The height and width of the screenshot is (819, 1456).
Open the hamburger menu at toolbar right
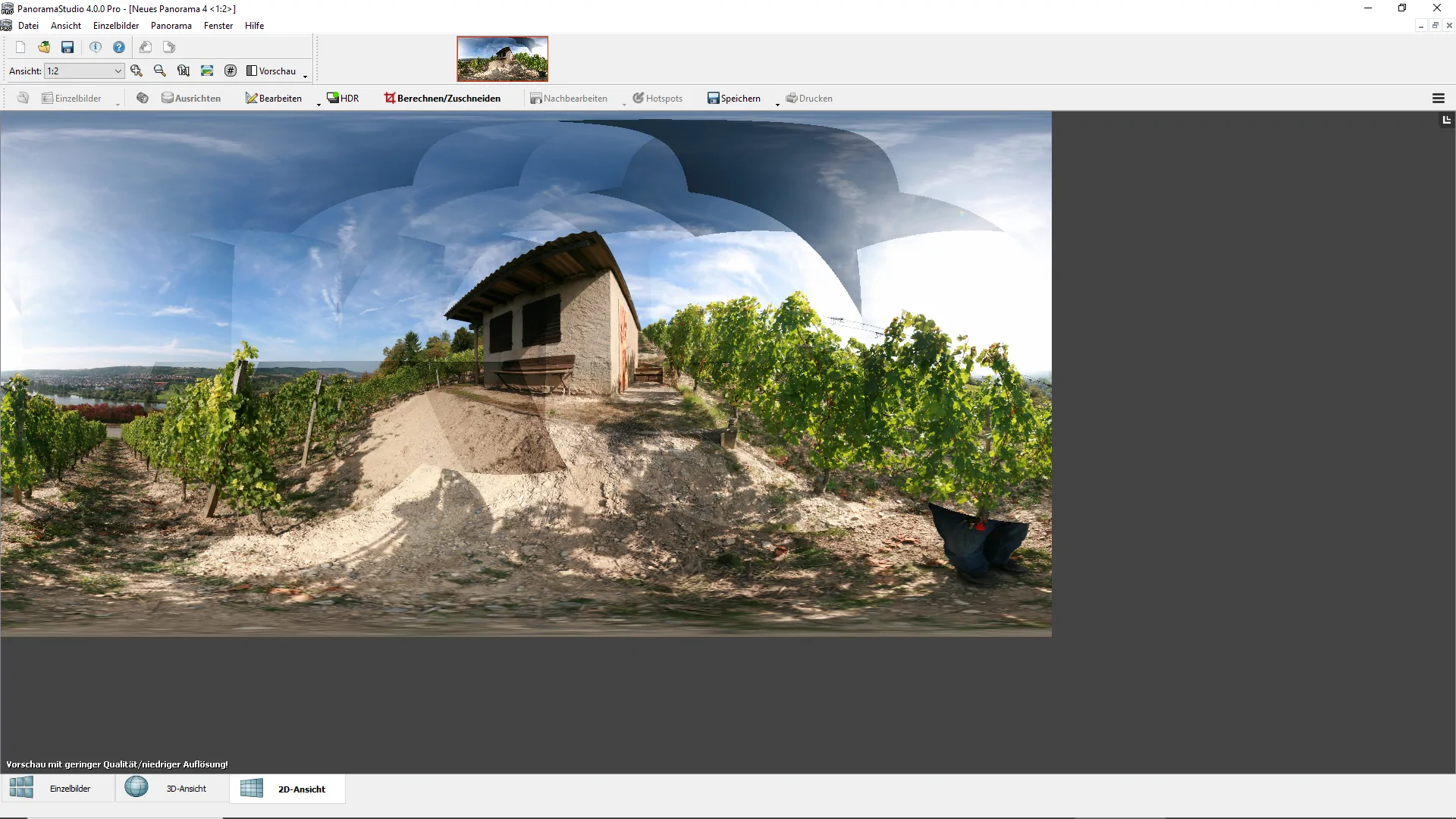1438,98
